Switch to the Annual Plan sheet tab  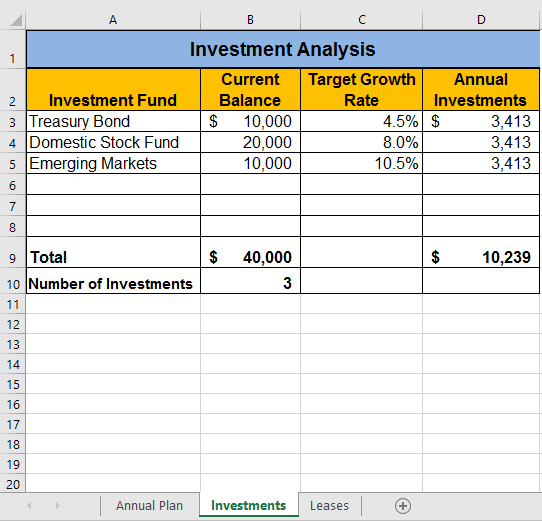149,505
